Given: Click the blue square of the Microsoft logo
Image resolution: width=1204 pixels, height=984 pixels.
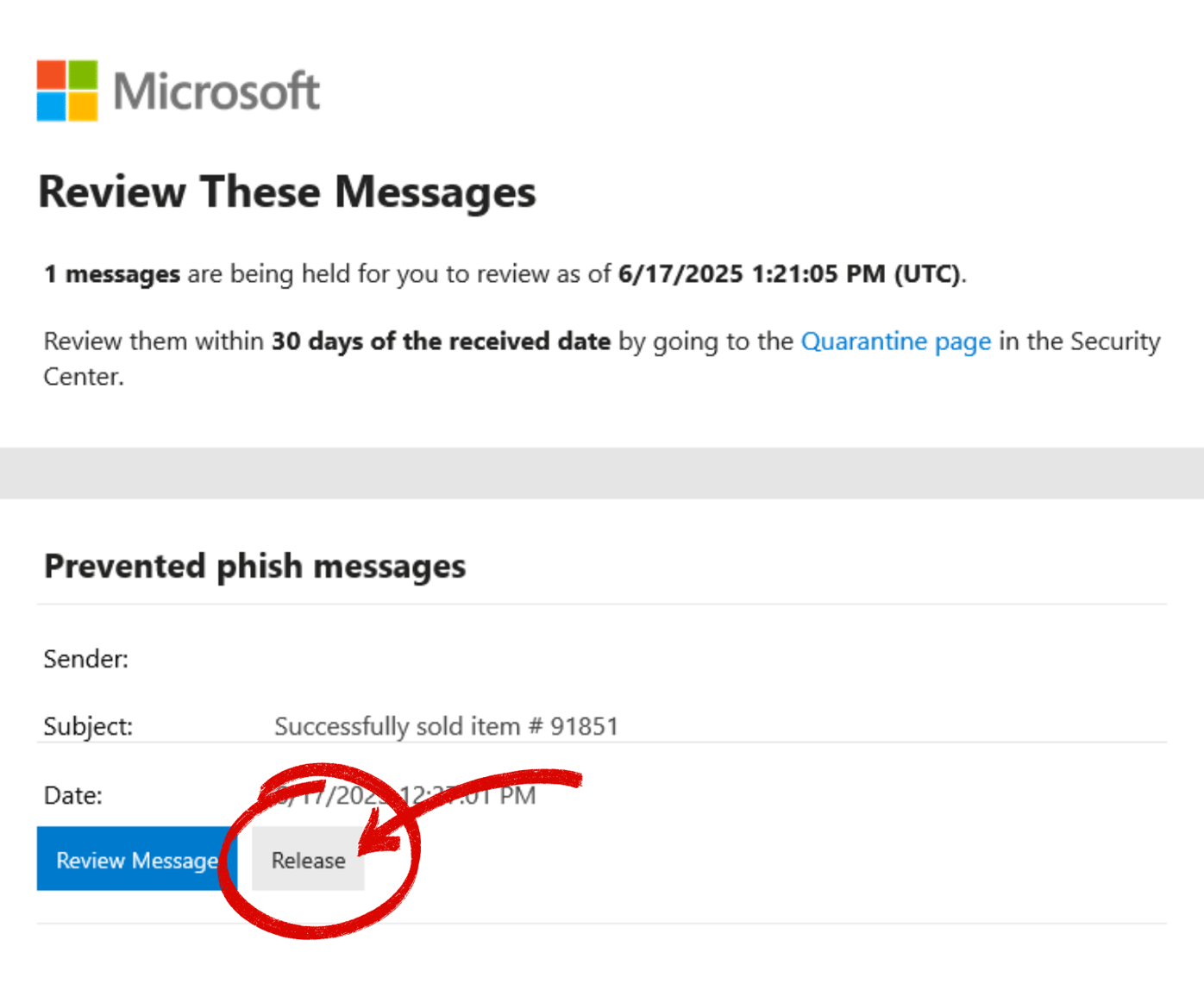Looking at the screenshot, I should point(51,107).
